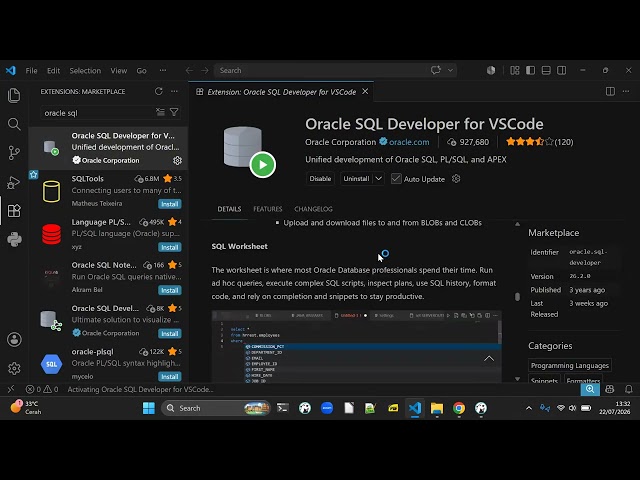Open the Explorer view in activity bar

coord(14,95)
